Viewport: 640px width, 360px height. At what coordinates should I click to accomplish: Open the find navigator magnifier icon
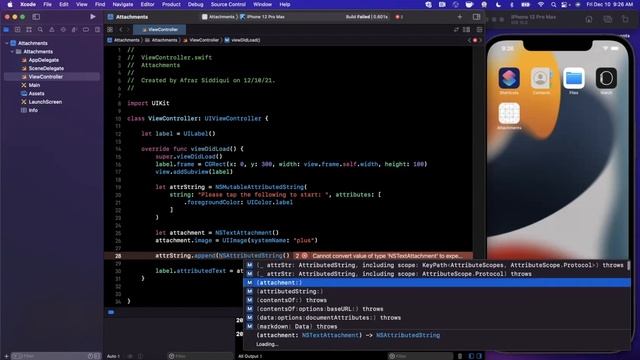pos(40,30)
